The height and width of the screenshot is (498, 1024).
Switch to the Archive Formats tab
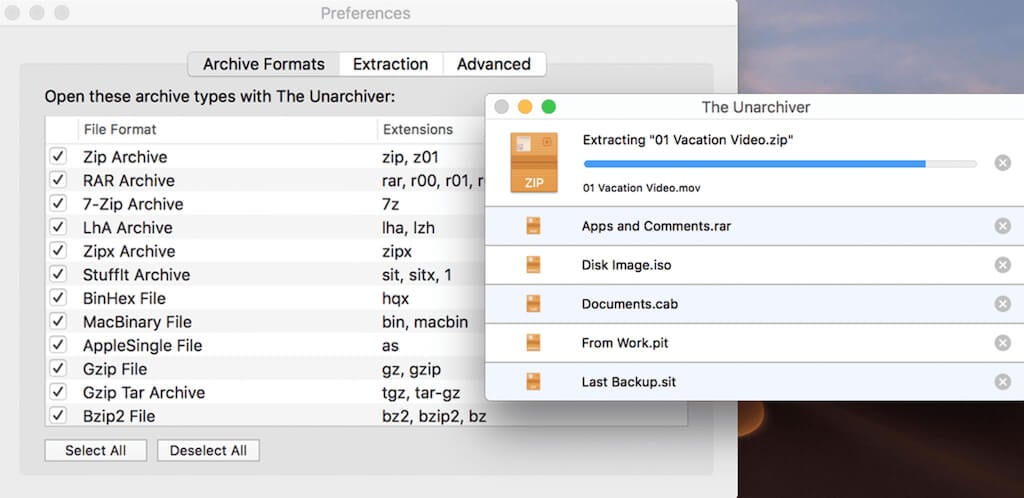pos(264,64)
